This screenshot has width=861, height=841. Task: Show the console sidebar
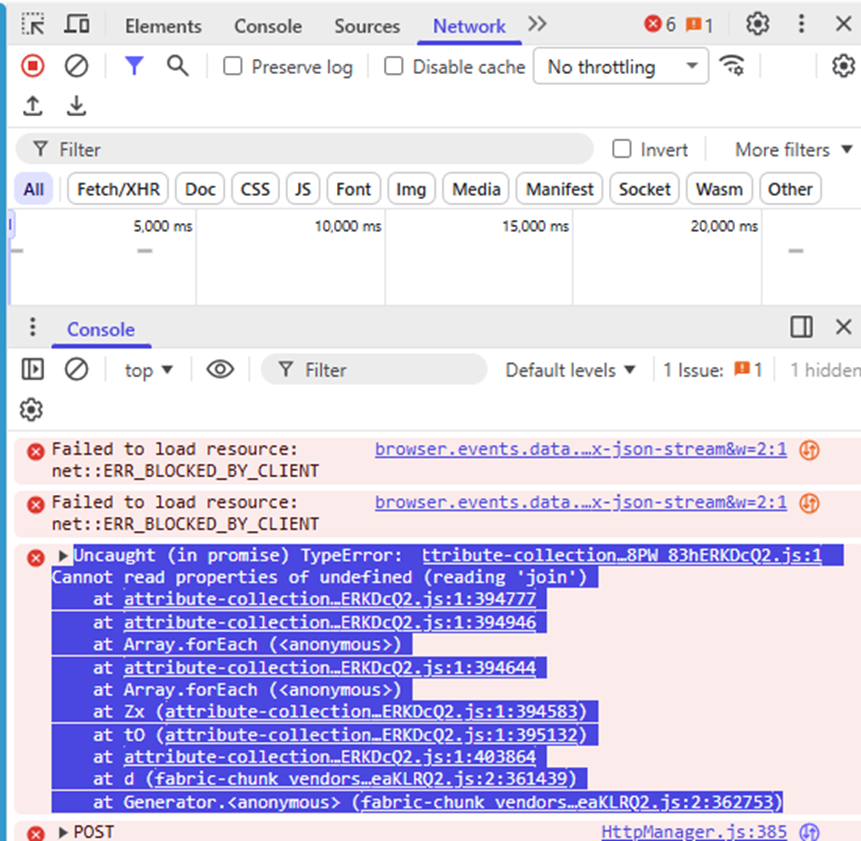(33, 369)
